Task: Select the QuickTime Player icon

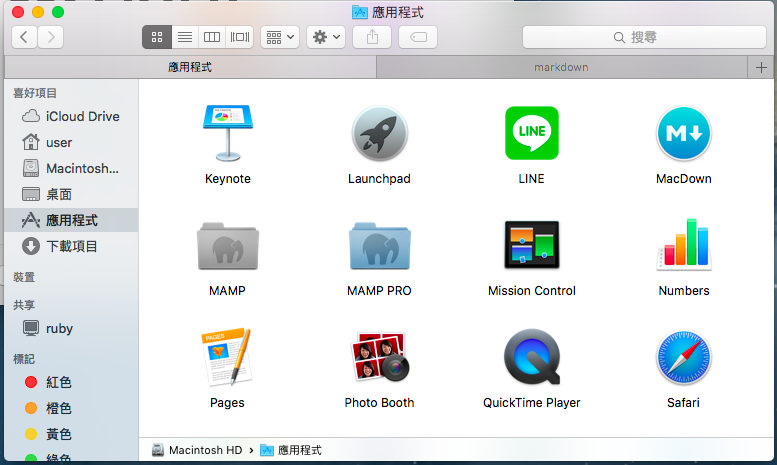Action: pyautogui.click(x=532, y=357)
